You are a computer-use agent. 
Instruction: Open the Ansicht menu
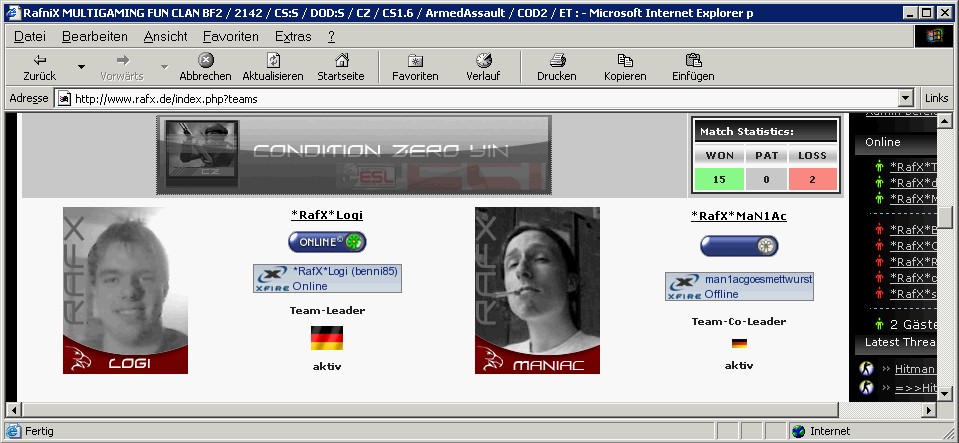(166, 37)
